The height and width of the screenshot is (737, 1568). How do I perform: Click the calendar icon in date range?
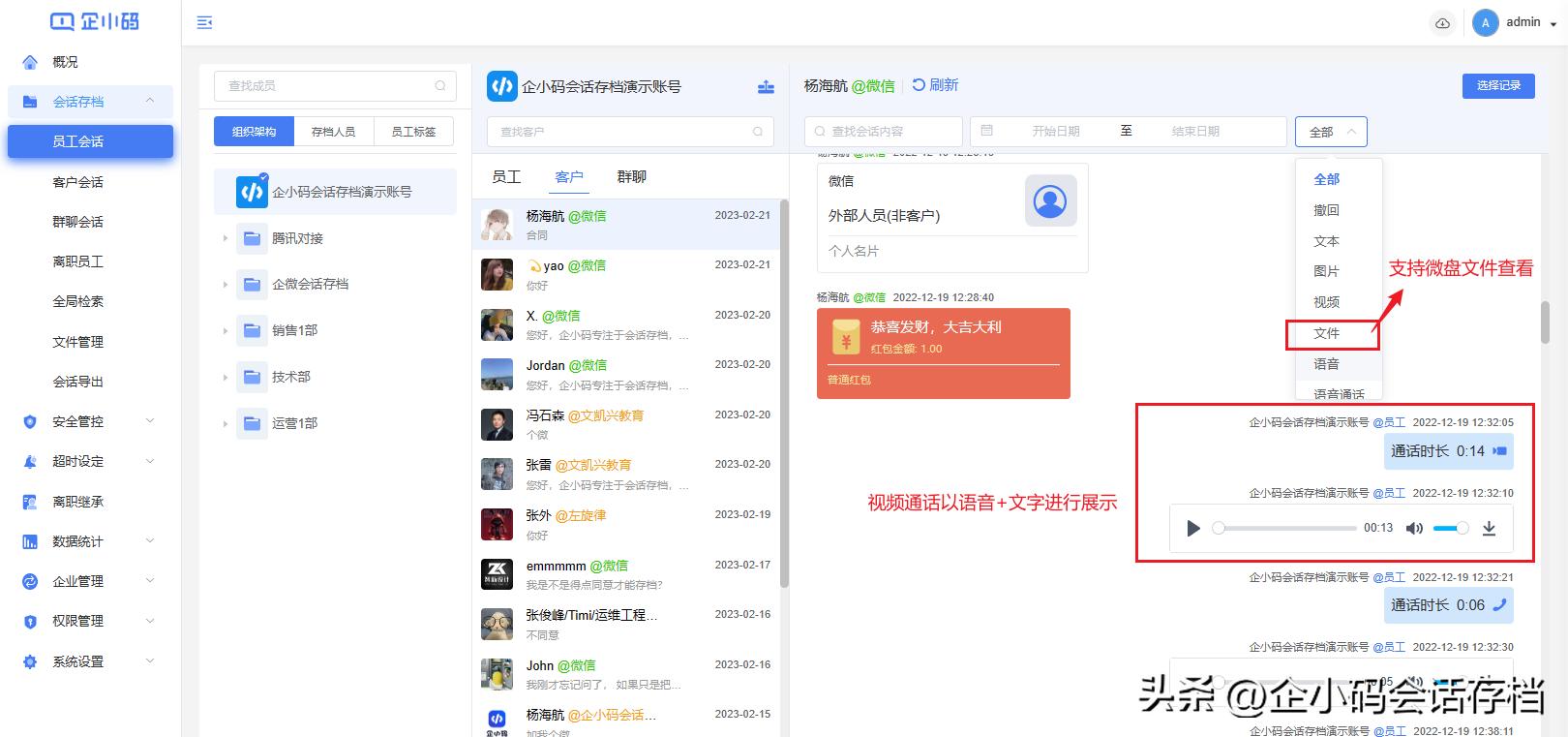point(987,131)
